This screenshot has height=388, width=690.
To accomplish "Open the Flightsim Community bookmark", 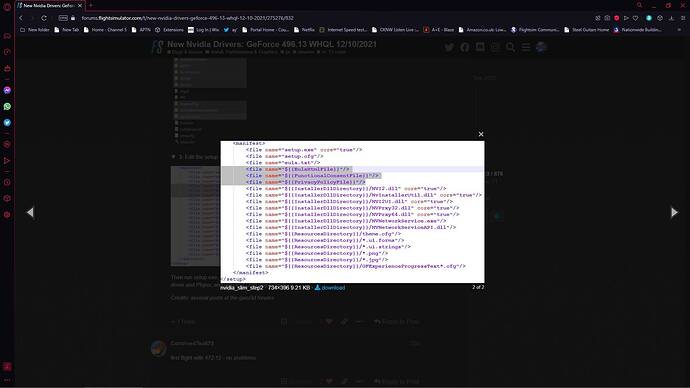I will [x=535, y=30].
